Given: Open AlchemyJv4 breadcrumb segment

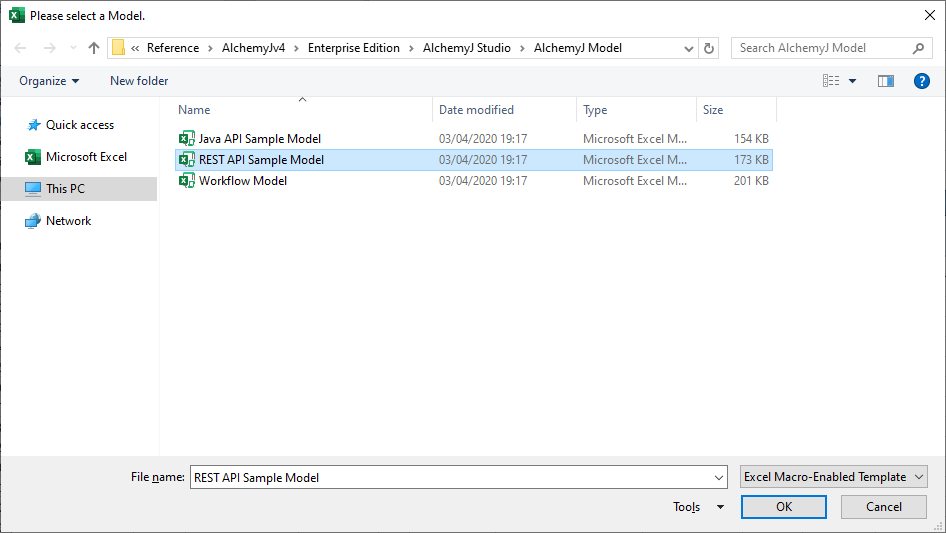Looking at the screenshot, I should (x=253, y=48).
